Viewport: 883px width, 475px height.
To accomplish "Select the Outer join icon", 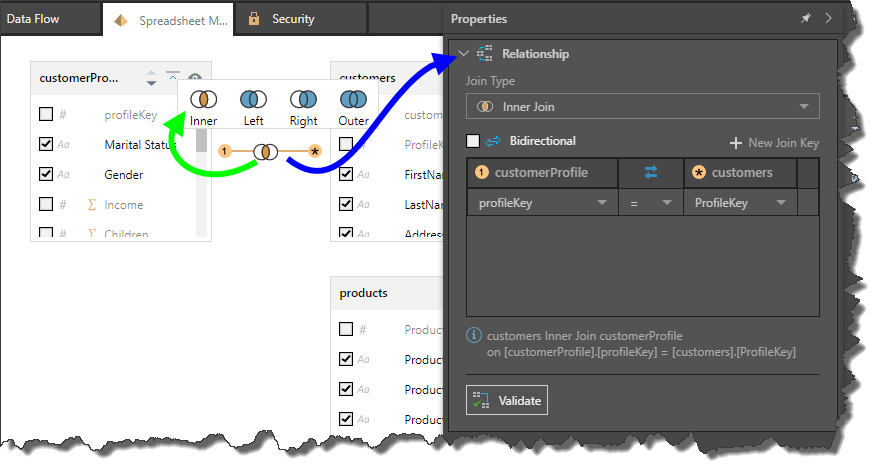I will click(x=352, y=100).
